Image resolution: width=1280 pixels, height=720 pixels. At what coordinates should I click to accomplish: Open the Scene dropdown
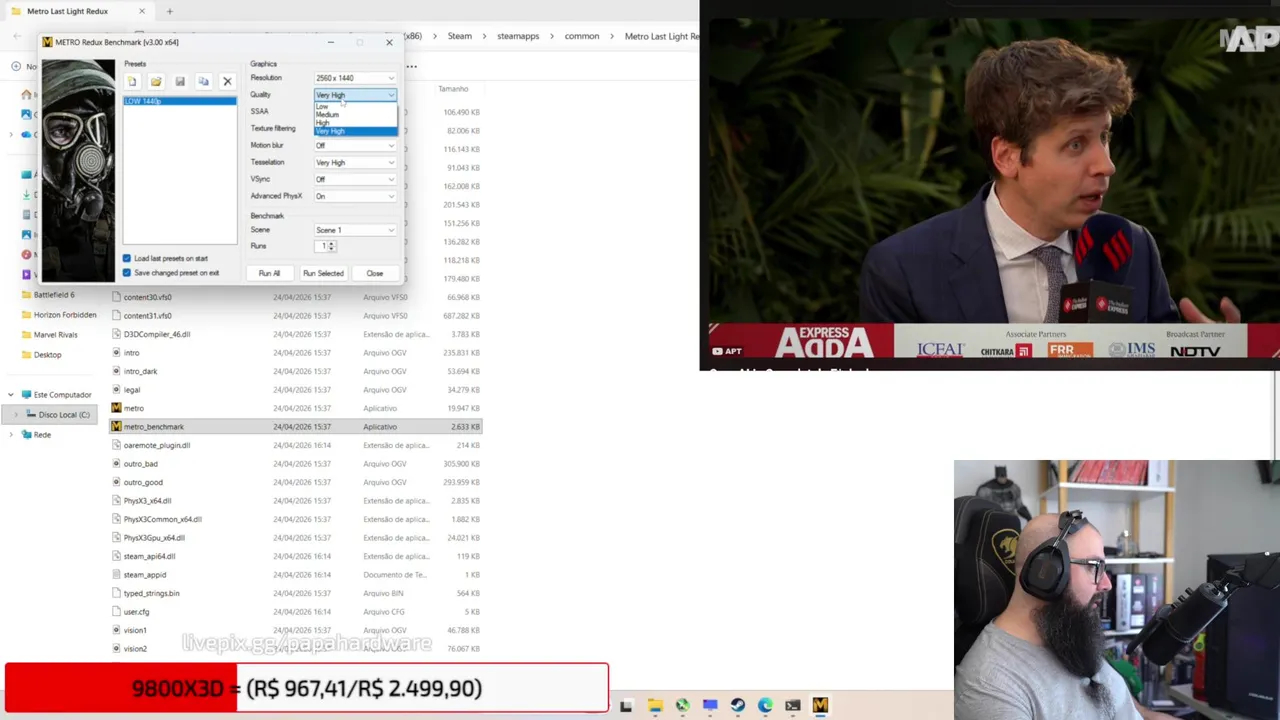[x=355, y=230]
